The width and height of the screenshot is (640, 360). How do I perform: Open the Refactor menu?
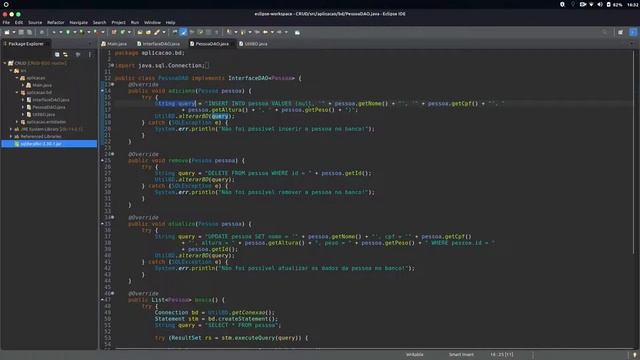(56, 22)
